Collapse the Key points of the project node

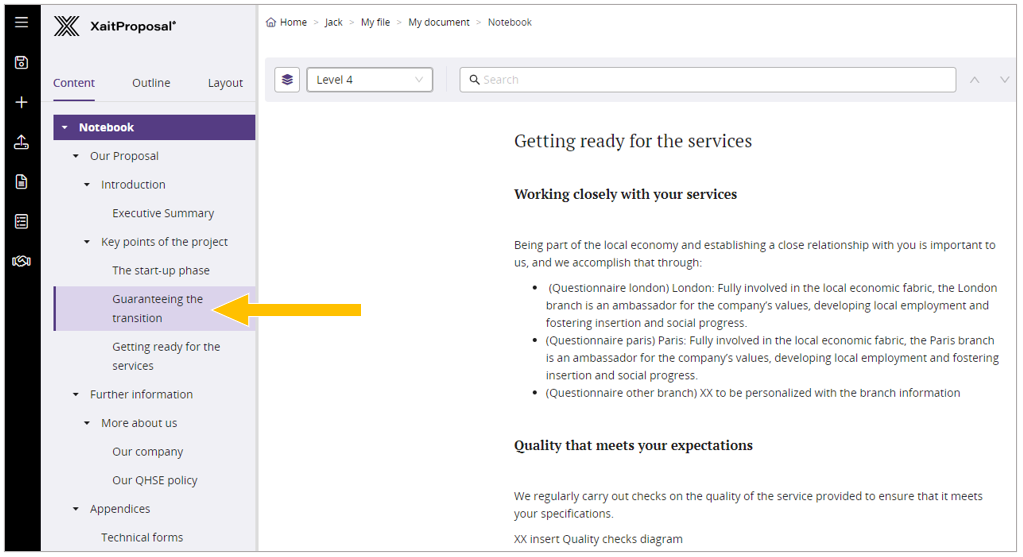click(x=88, y=242)
